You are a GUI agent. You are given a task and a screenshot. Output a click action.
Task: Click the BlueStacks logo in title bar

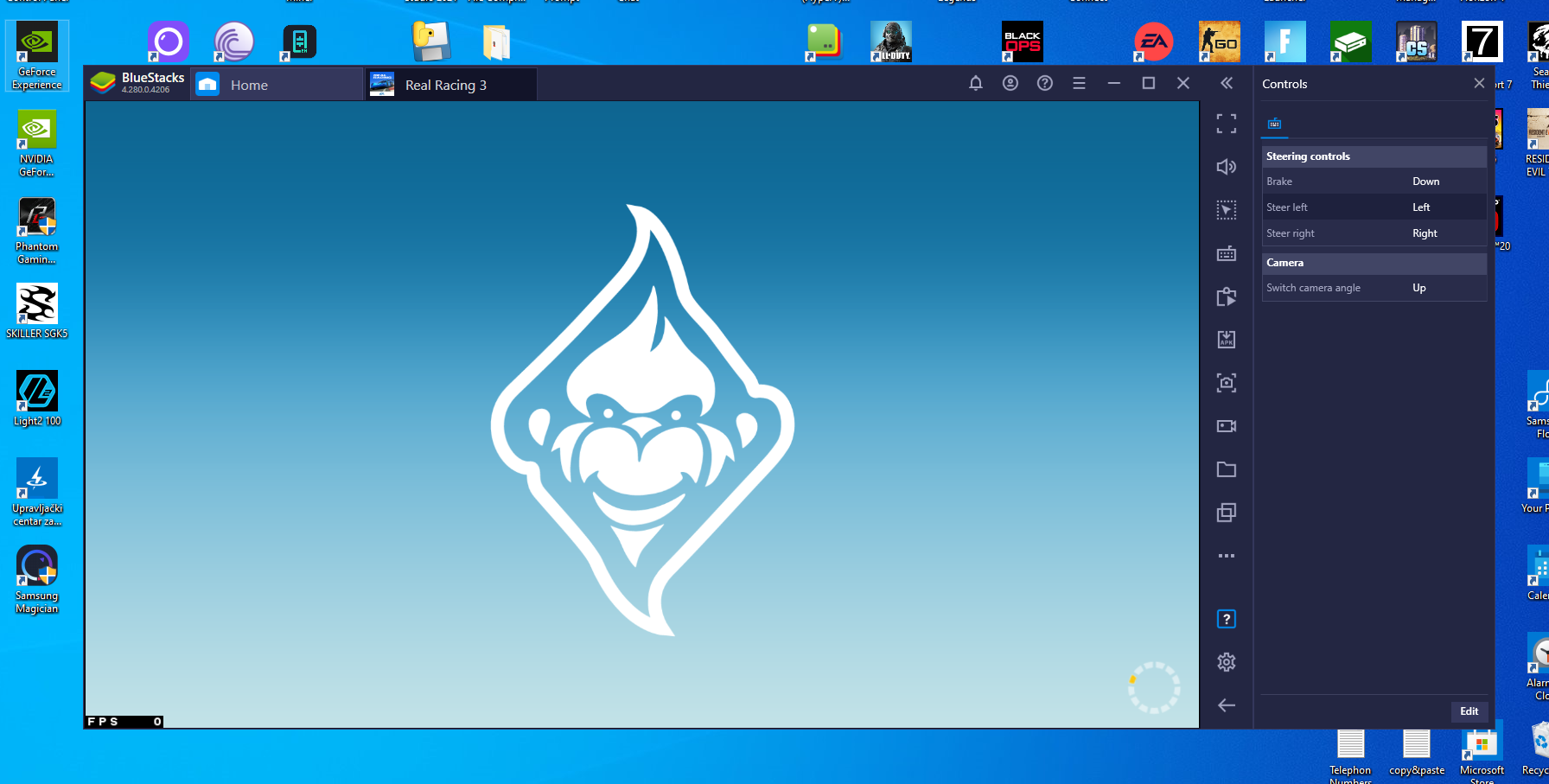click(x=103, y=83)
